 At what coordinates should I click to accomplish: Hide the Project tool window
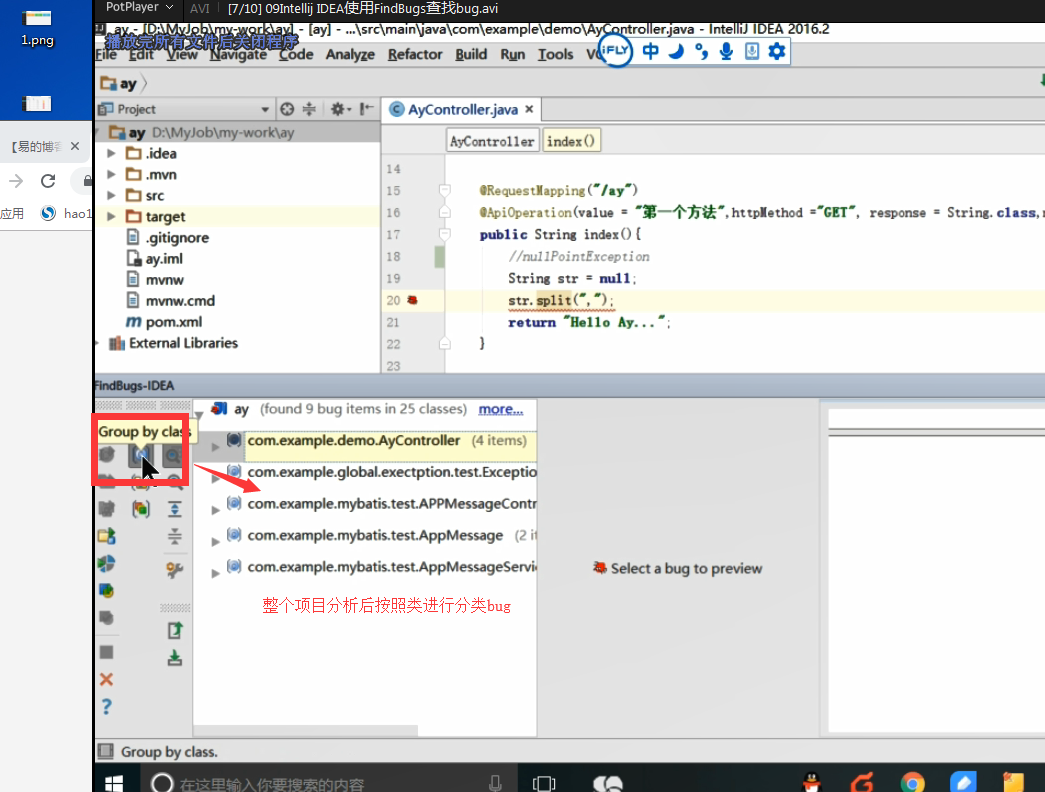click(x=367, y=109)
